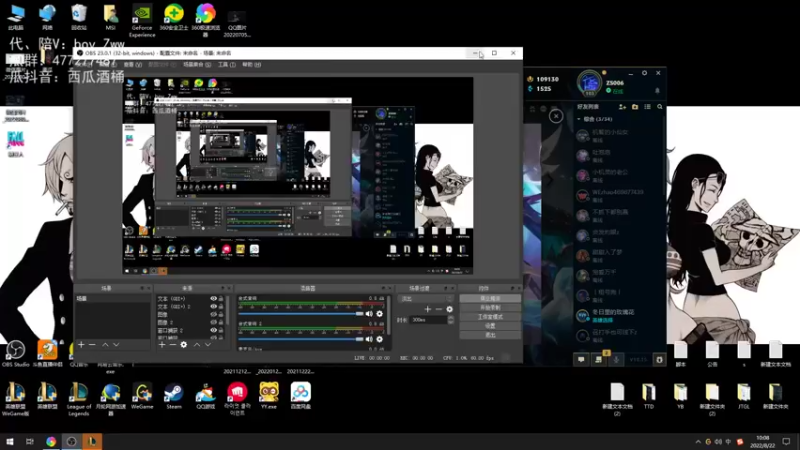
Task: Toggle visibility of the 文本 (GDI+) source
Action: pos(214,298)
